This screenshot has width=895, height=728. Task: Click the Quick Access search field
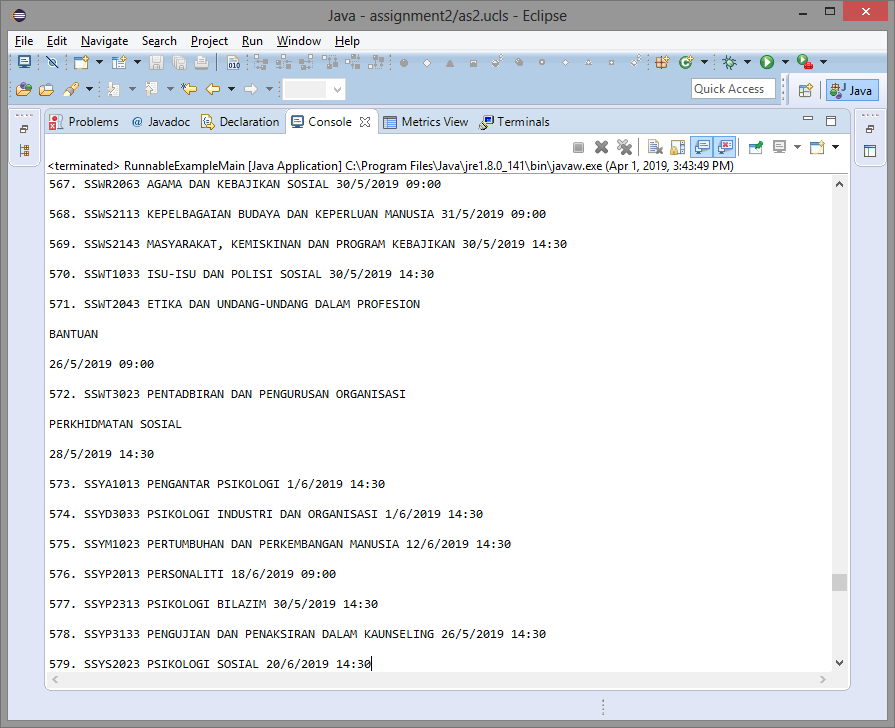coord(733,89)
